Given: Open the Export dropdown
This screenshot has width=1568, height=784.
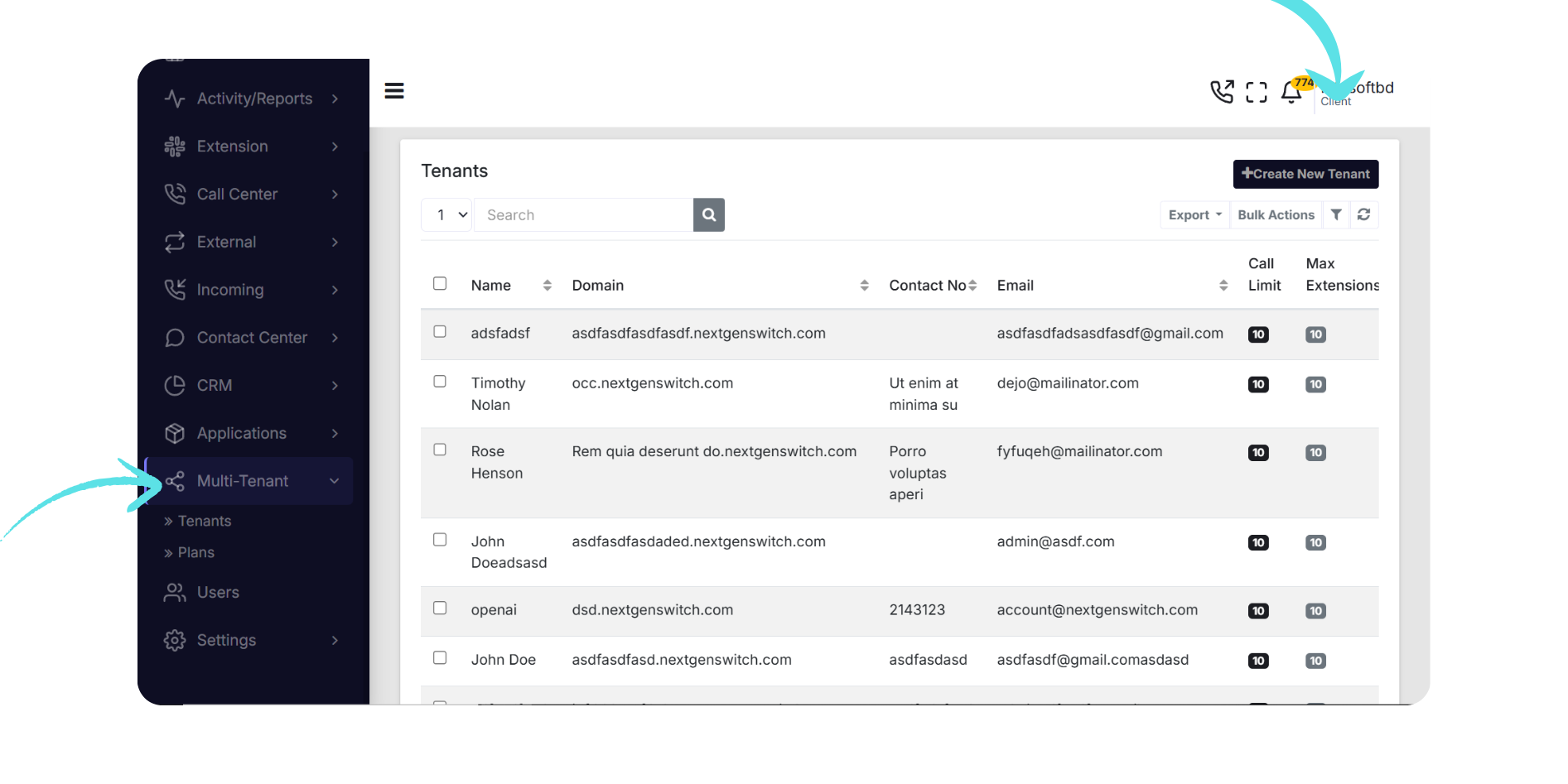Looking at the screenshot, I should point(1194,215).
